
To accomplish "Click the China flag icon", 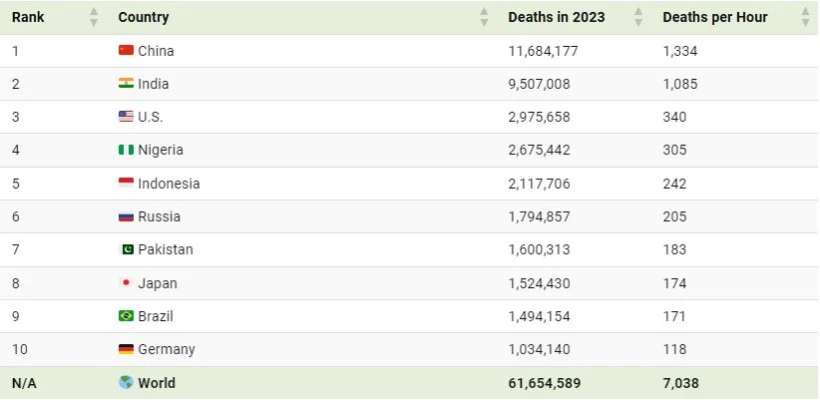I will coord(126,50).
